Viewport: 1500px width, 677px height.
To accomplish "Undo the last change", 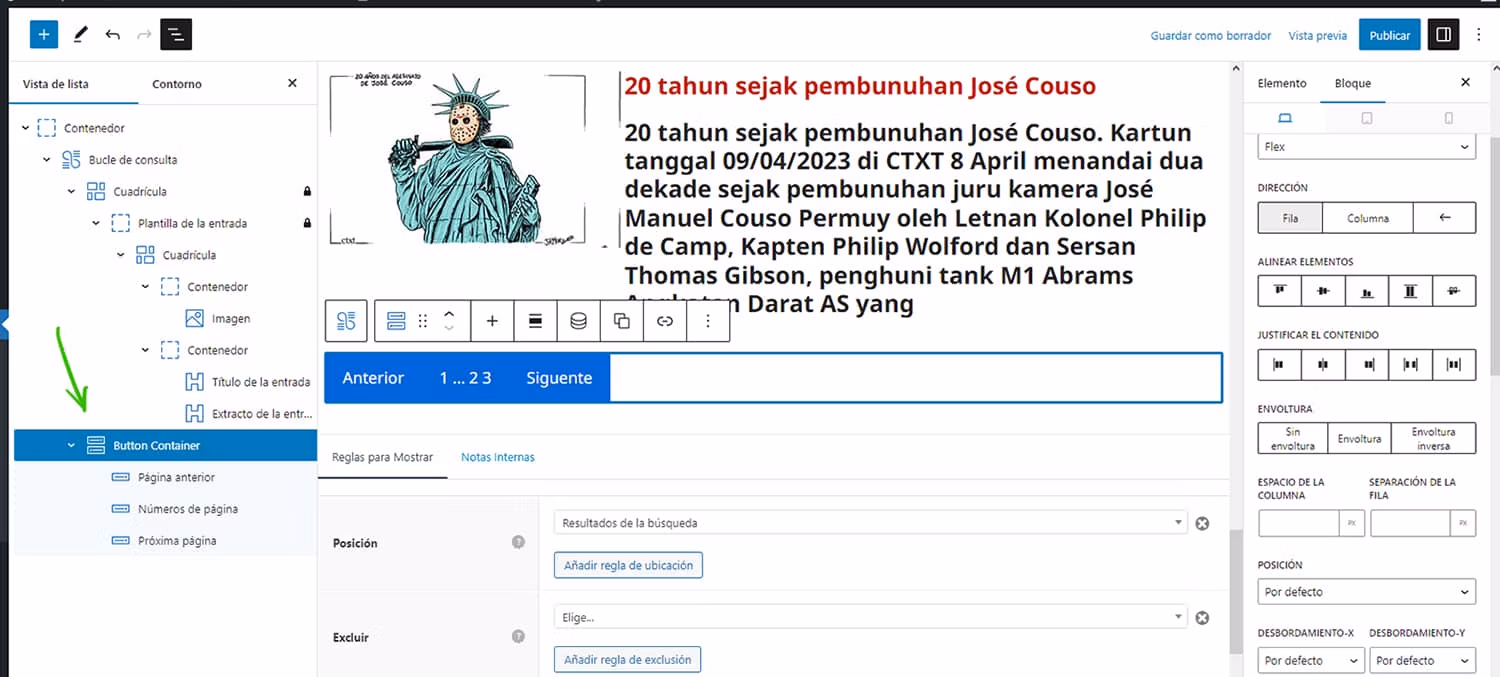I will pyautogui.click(x=113, y=35).
